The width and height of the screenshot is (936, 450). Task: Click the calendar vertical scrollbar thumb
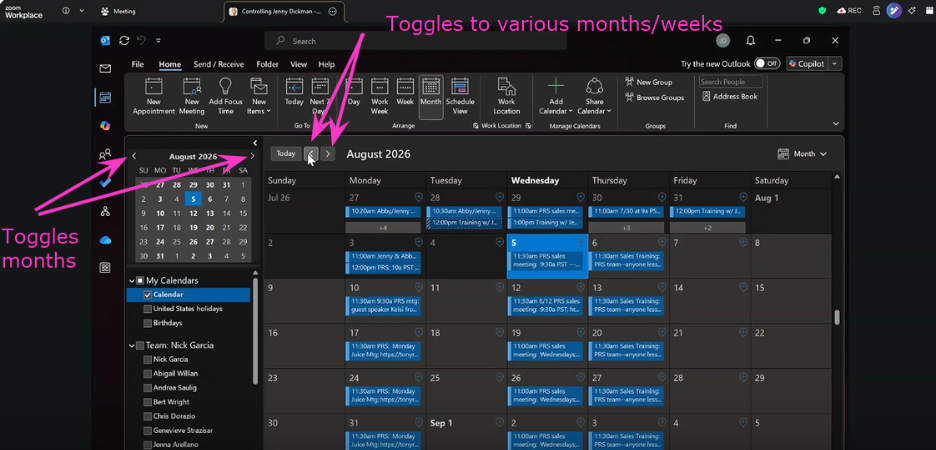pos(837,318)
